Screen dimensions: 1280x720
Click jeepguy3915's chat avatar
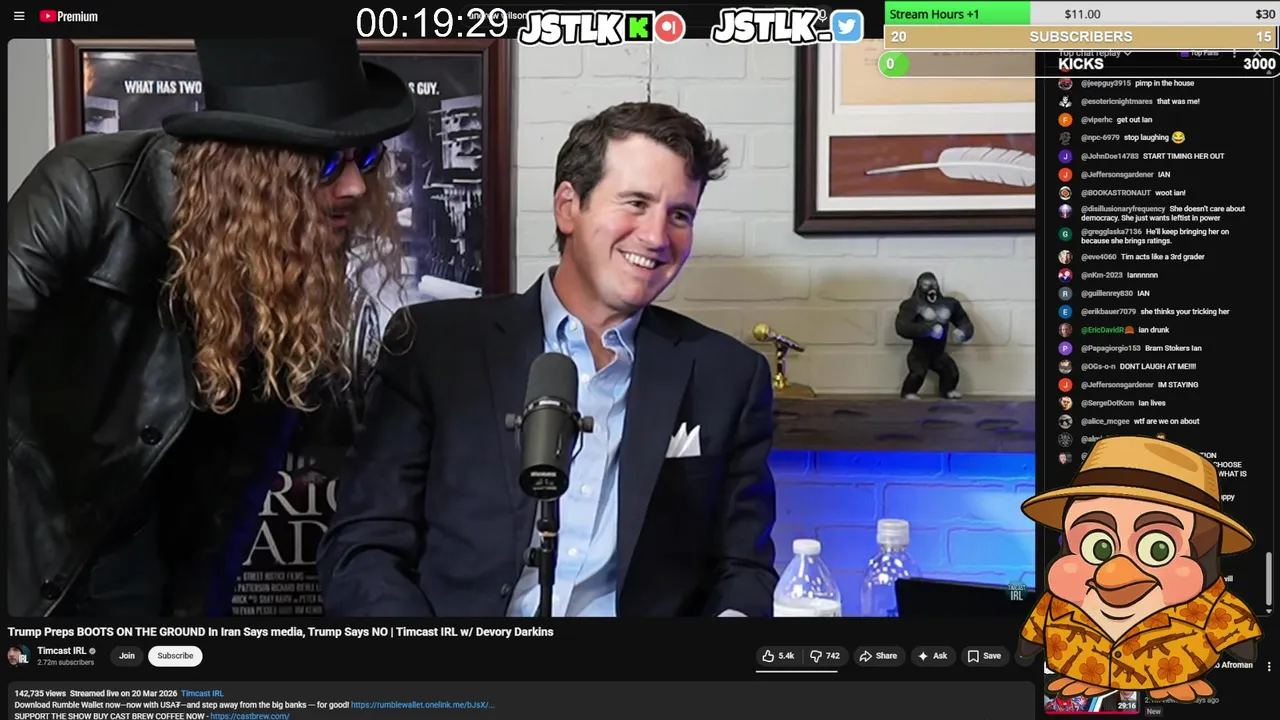point(1065,83)
